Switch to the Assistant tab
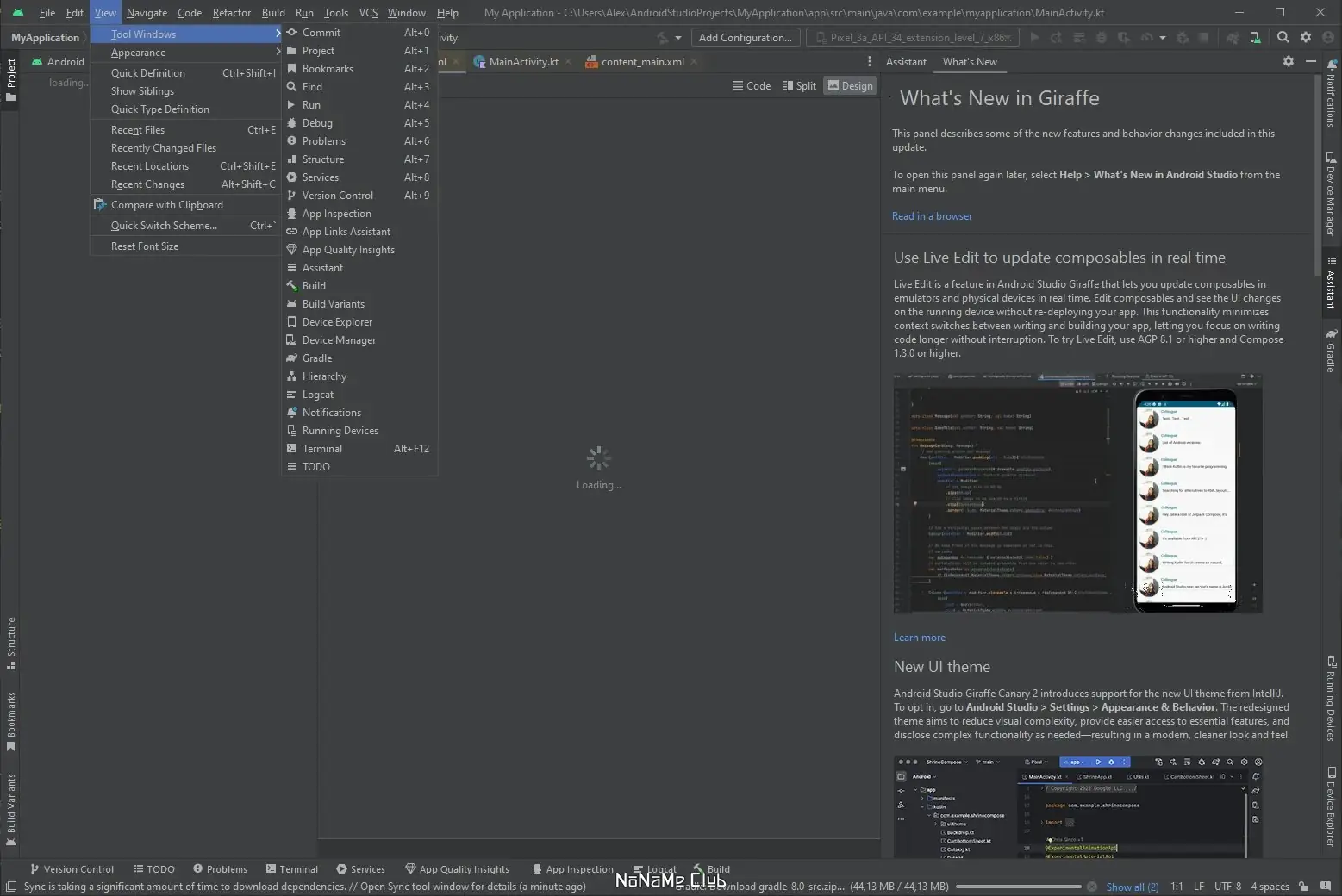 pyautogui.click(x=906, y=61)
